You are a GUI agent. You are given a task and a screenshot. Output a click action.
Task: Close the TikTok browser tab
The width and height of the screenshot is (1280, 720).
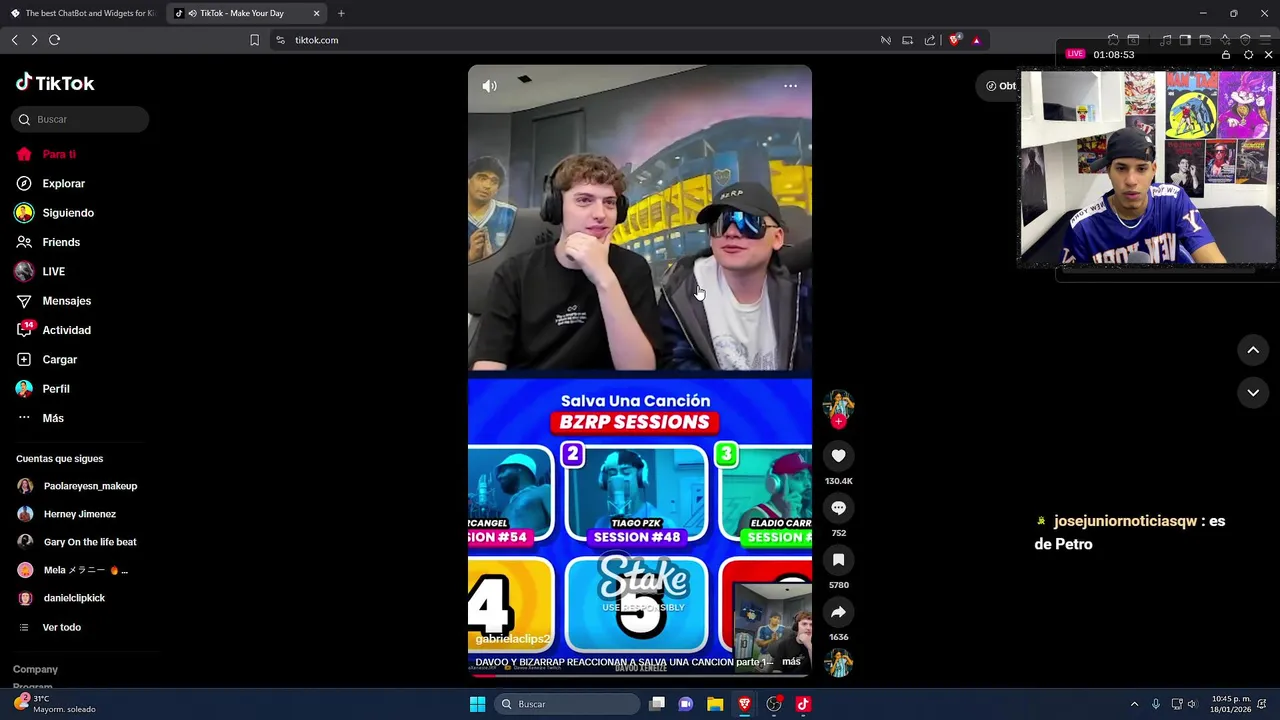317,13
